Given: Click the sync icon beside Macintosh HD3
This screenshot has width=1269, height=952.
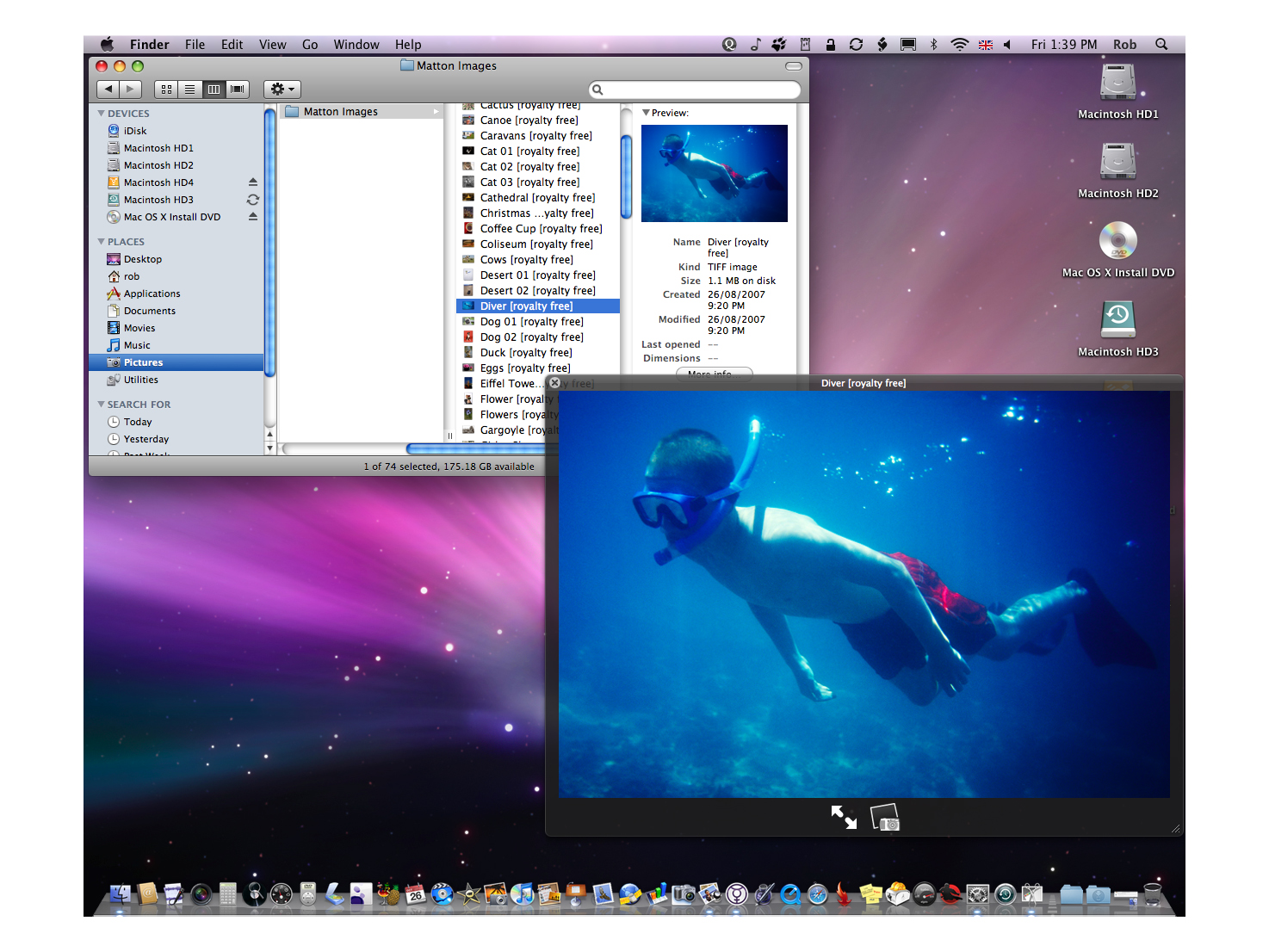Looking at the screenshot, I should 253,200.
